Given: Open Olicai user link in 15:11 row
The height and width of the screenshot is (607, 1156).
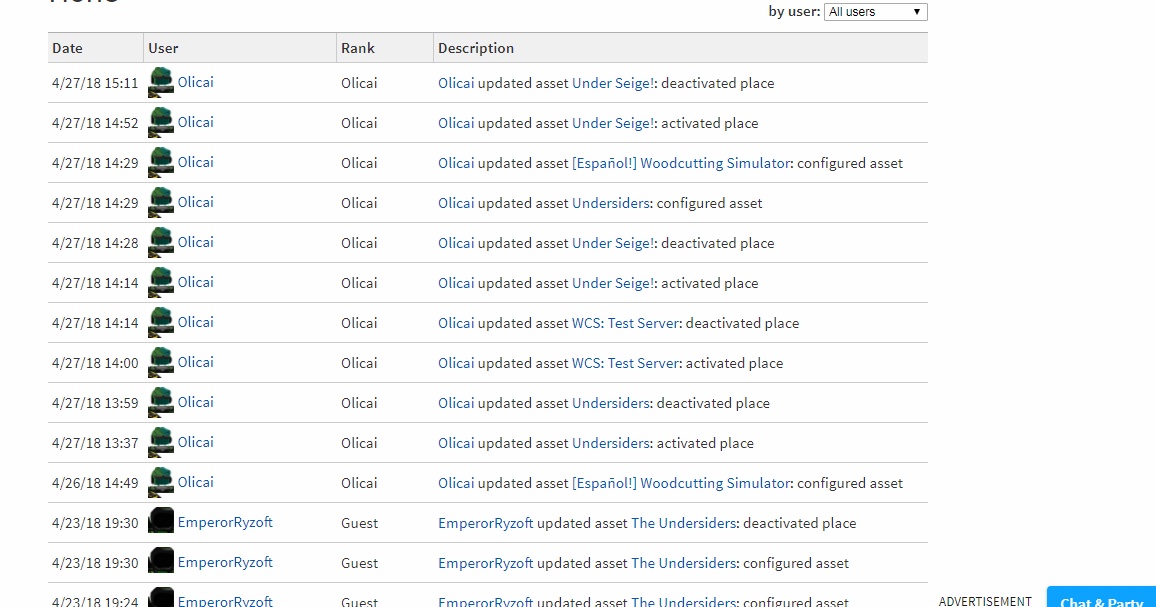Looking at the screenshot, I should click(195, 82).
